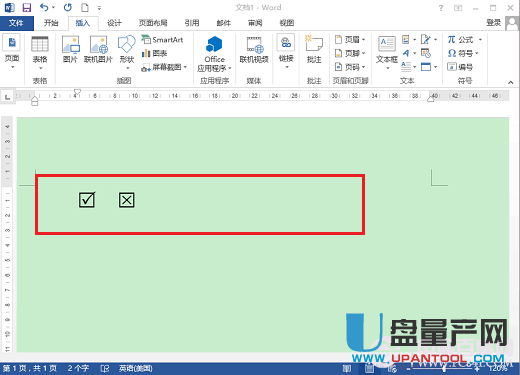Viewport: 520px width, 375px height.
Task: Insert a picture using 图片
Action: [x=70, y=49]
